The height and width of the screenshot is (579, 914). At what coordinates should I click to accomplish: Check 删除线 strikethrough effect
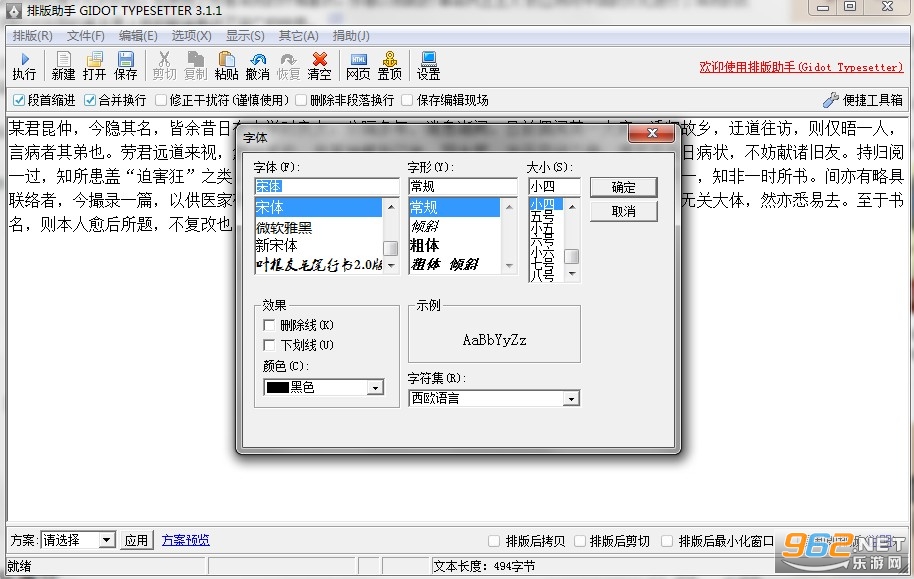click(269, 325)
